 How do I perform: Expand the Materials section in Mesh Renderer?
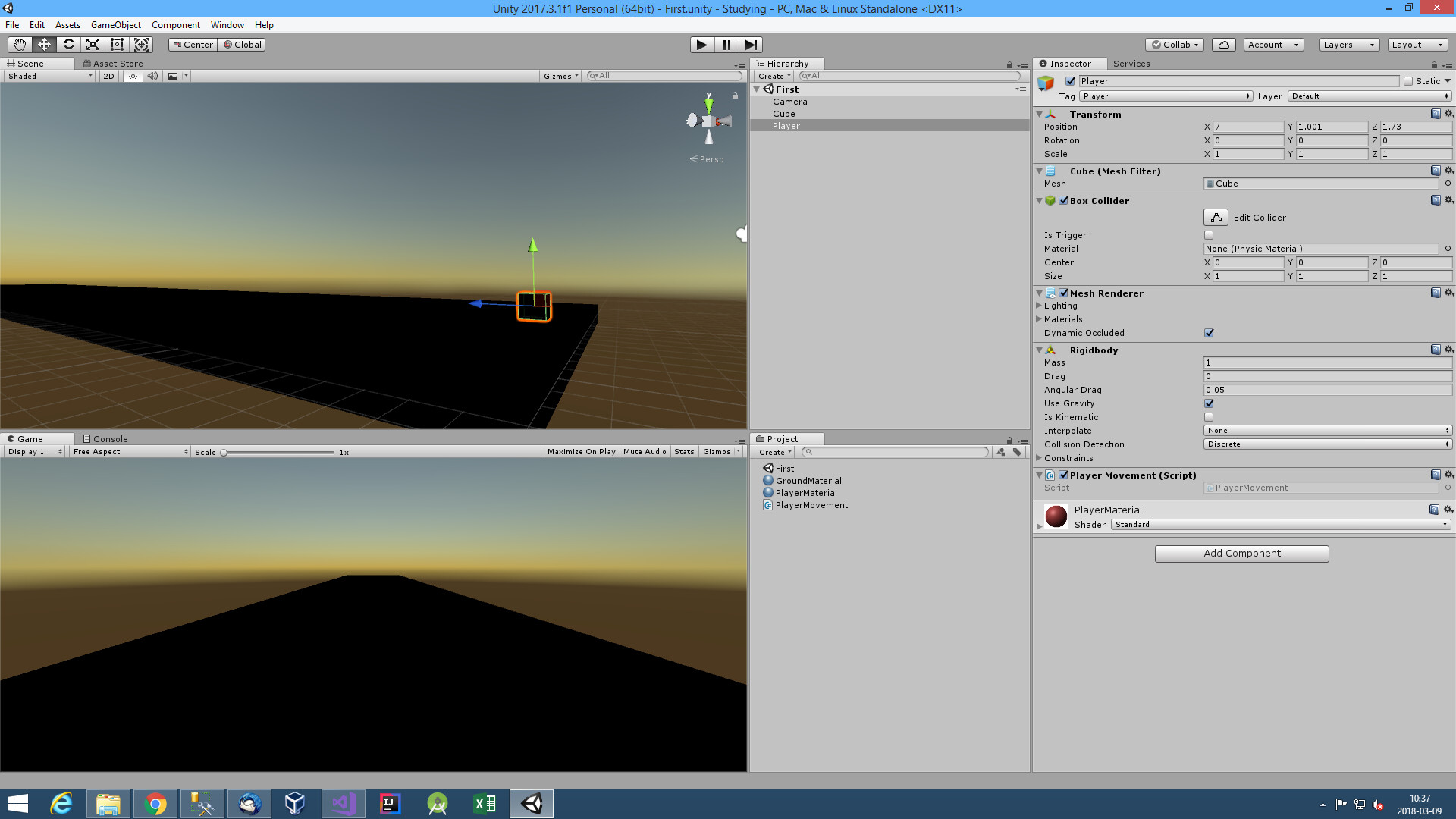pyautogui.click(x=1040, y=319)
